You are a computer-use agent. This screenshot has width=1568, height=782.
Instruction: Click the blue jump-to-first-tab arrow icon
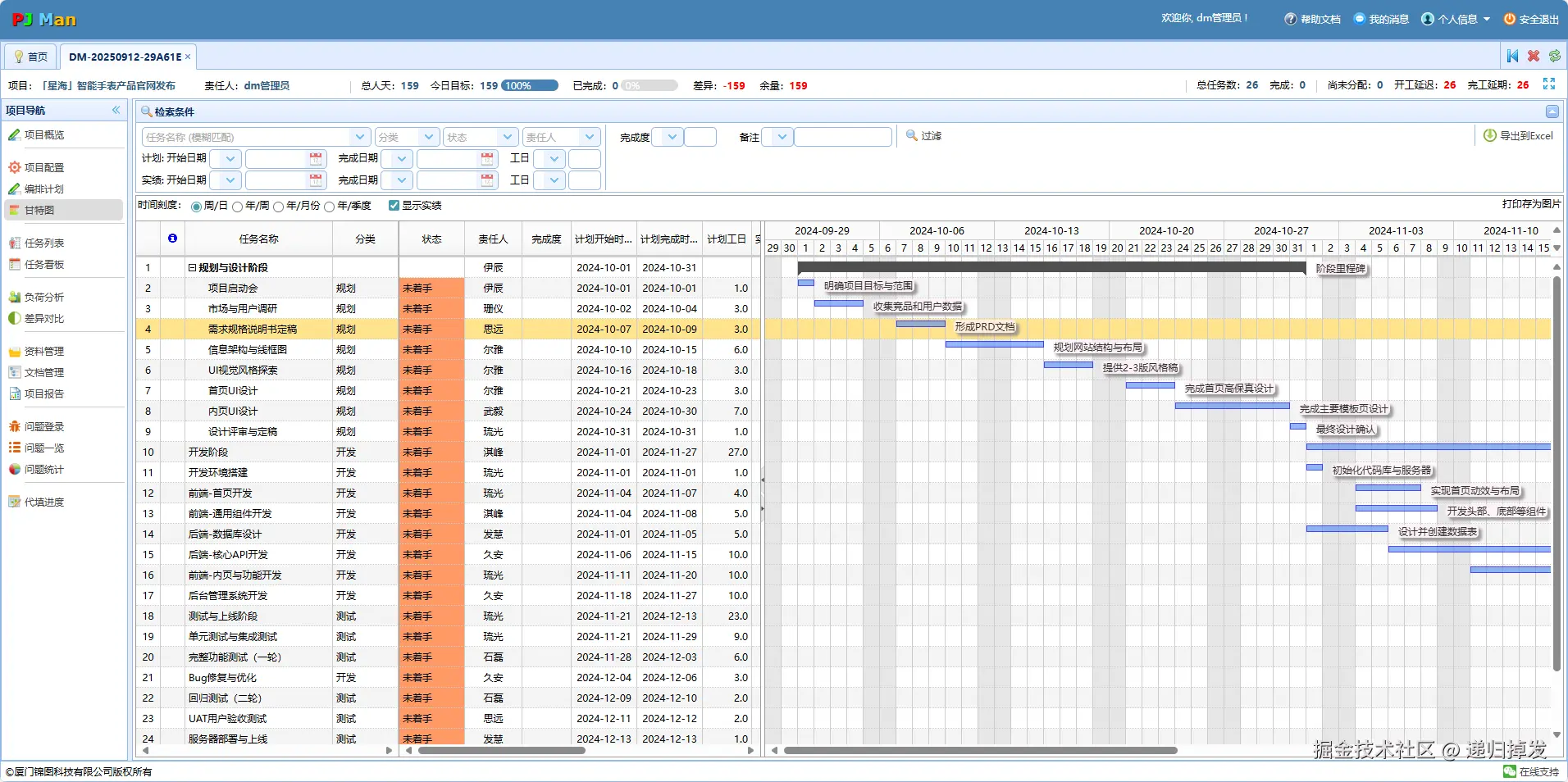pos(1512,56)
